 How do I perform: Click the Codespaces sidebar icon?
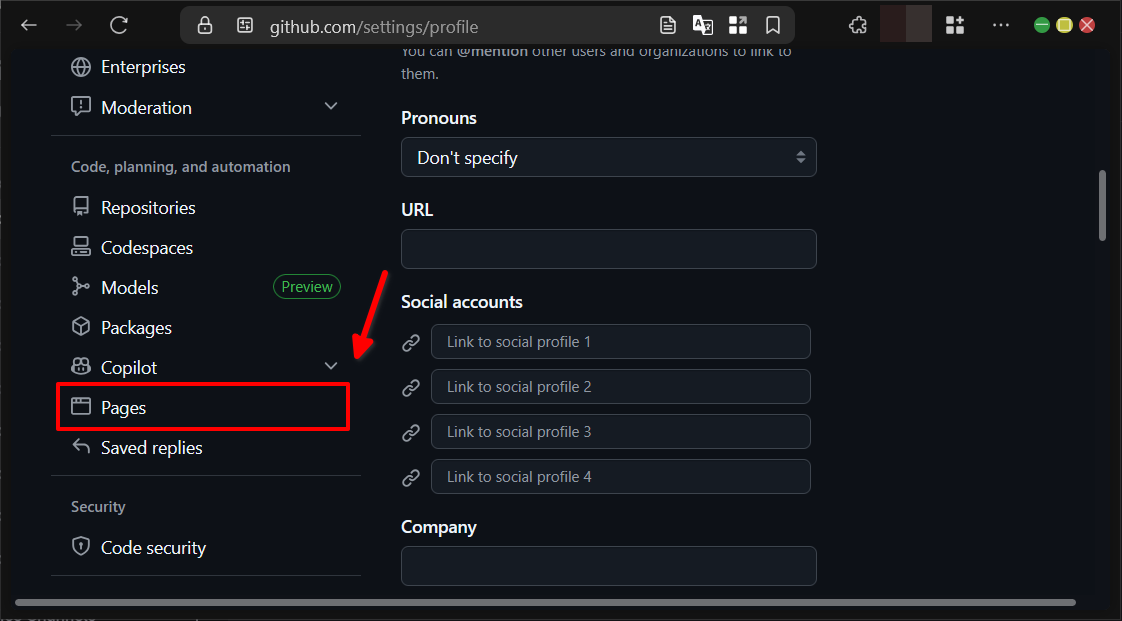click(80, 247)
